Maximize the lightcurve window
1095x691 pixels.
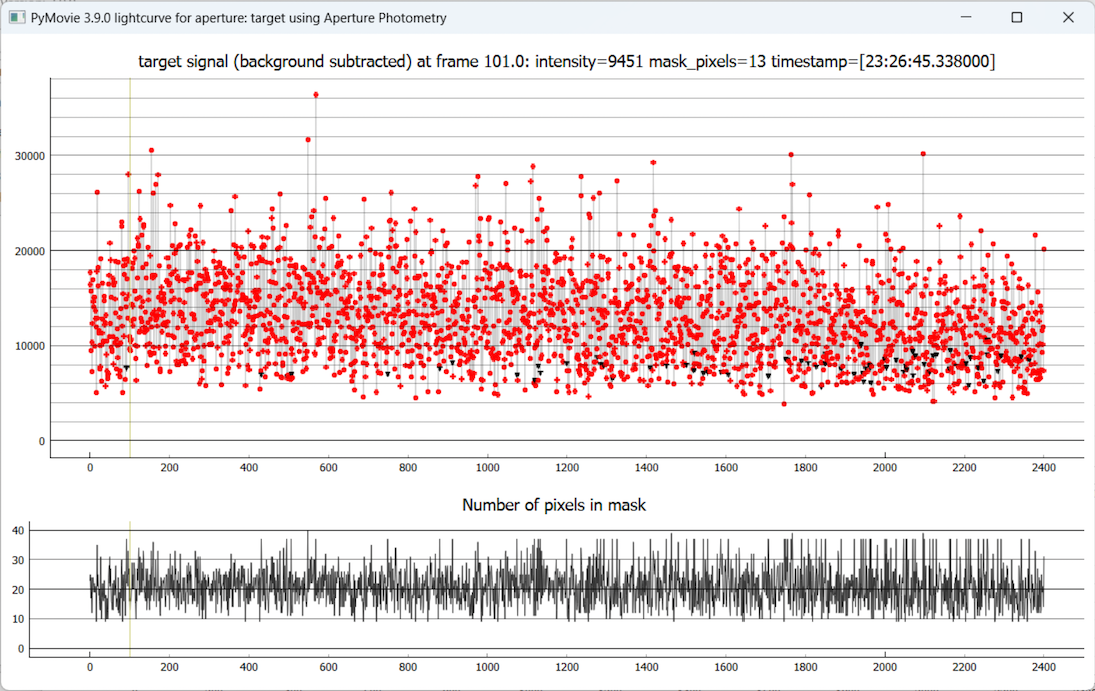(1017, 18)
